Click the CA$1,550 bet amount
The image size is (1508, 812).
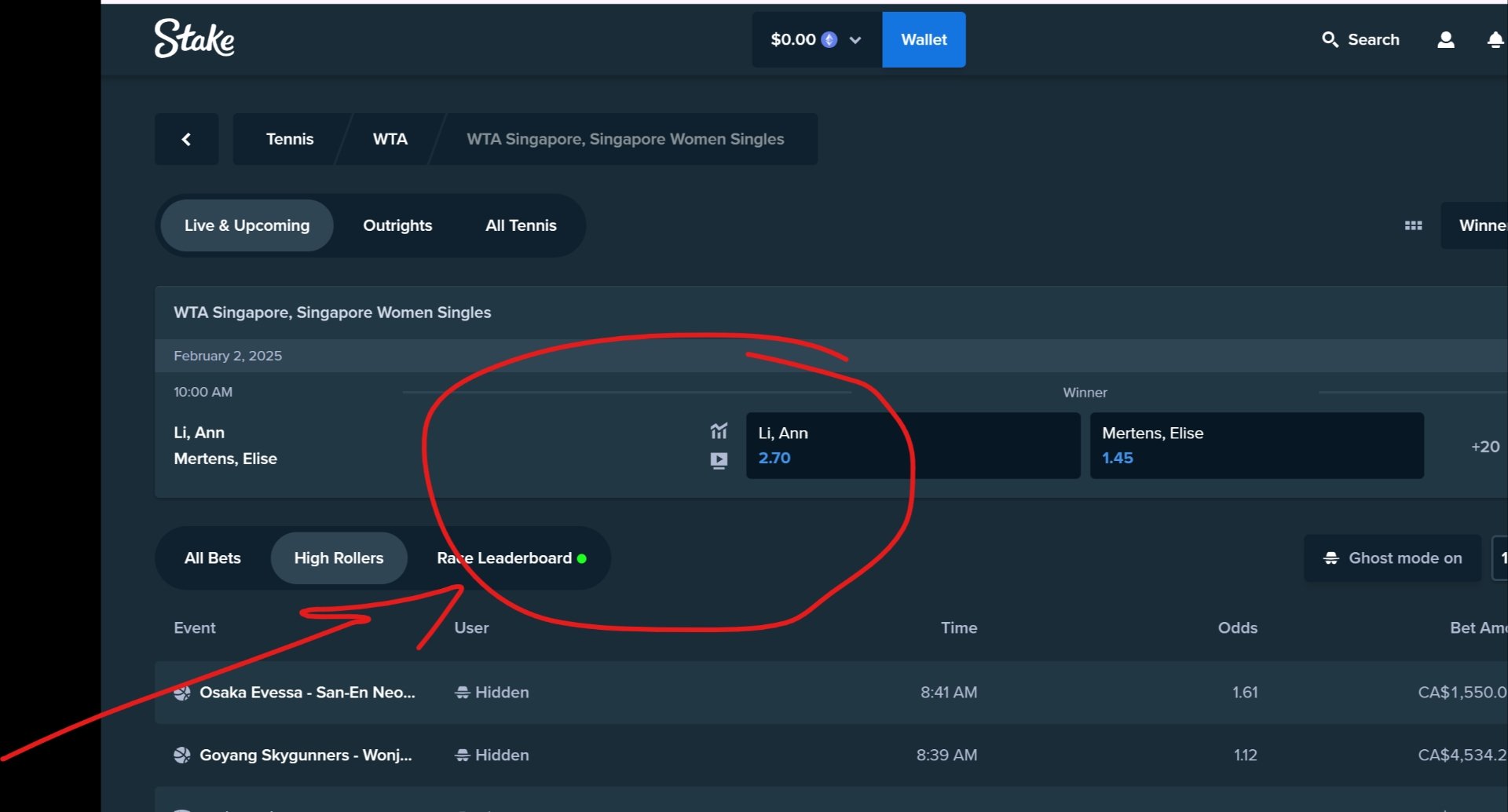click(x=1462, y=692)
